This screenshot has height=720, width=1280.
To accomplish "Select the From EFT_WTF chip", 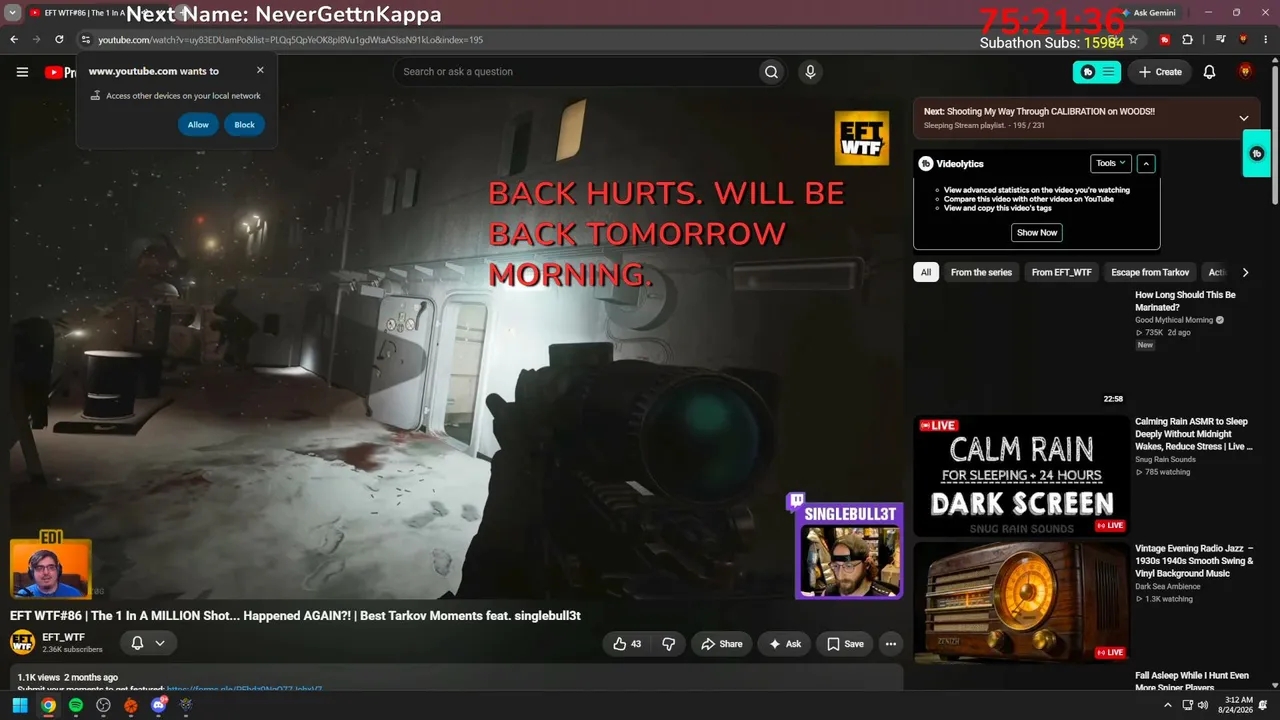I will pyautogui.click(x=1062, y=272).
